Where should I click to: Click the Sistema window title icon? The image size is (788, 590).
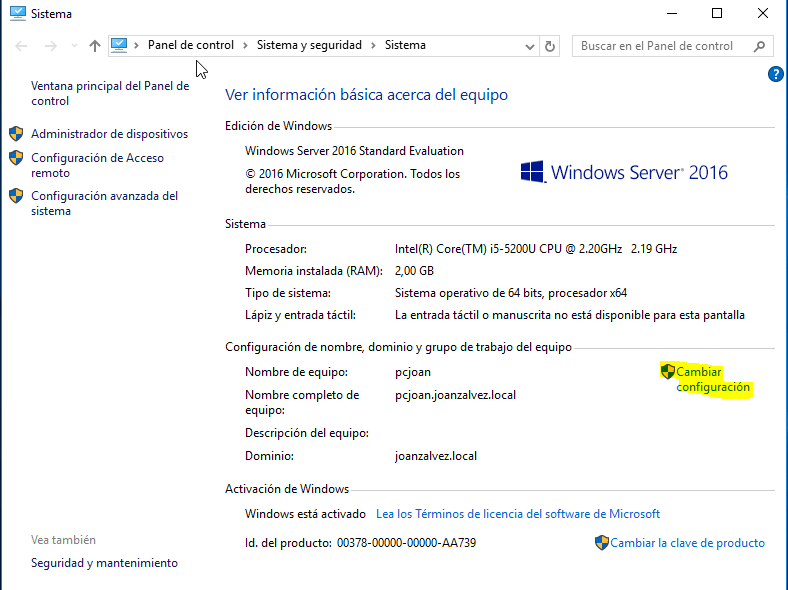click(16, 14)
